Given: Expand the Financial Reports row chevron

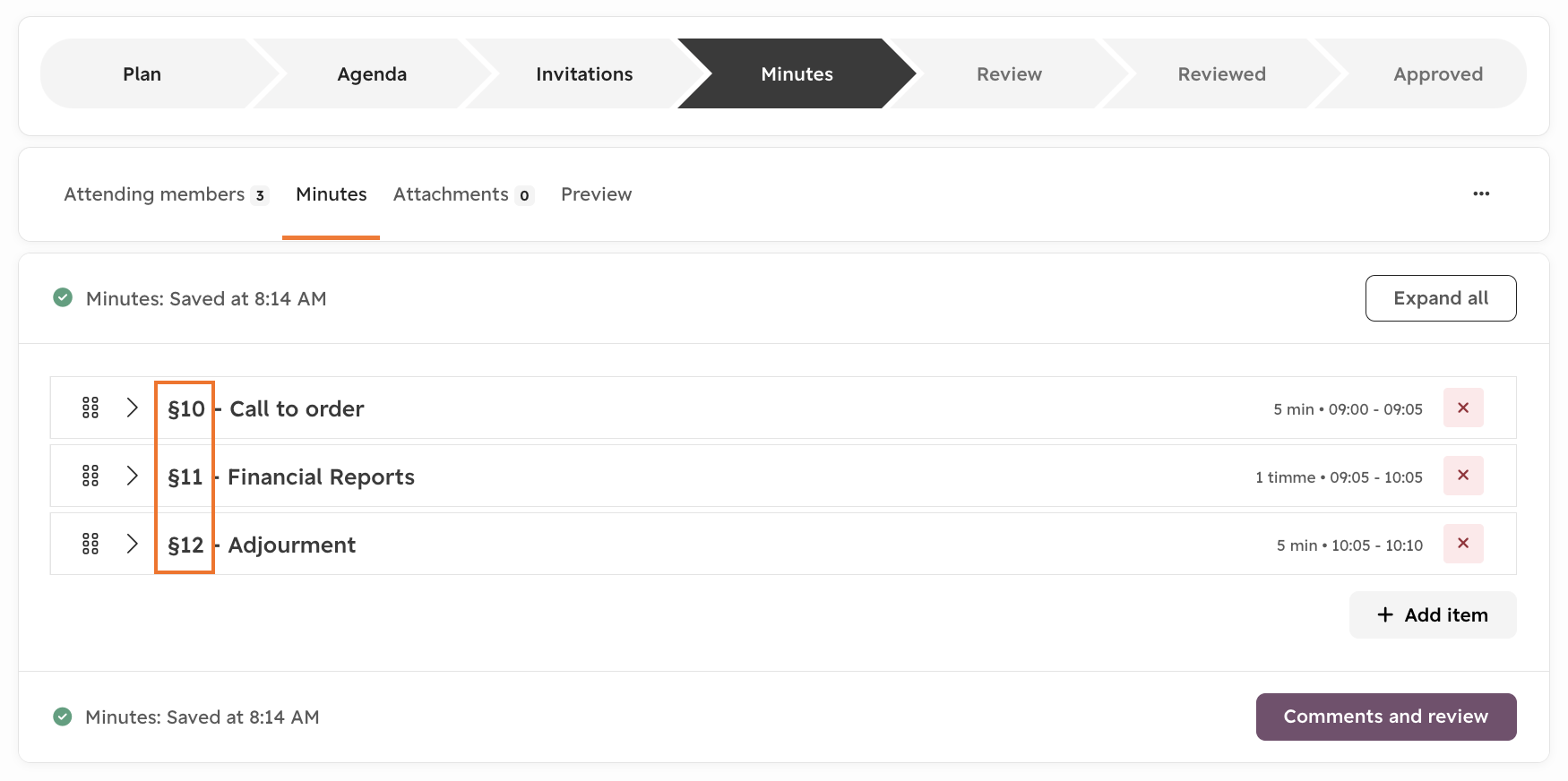Looking at the screenshot, I should (x=133, y=476).
